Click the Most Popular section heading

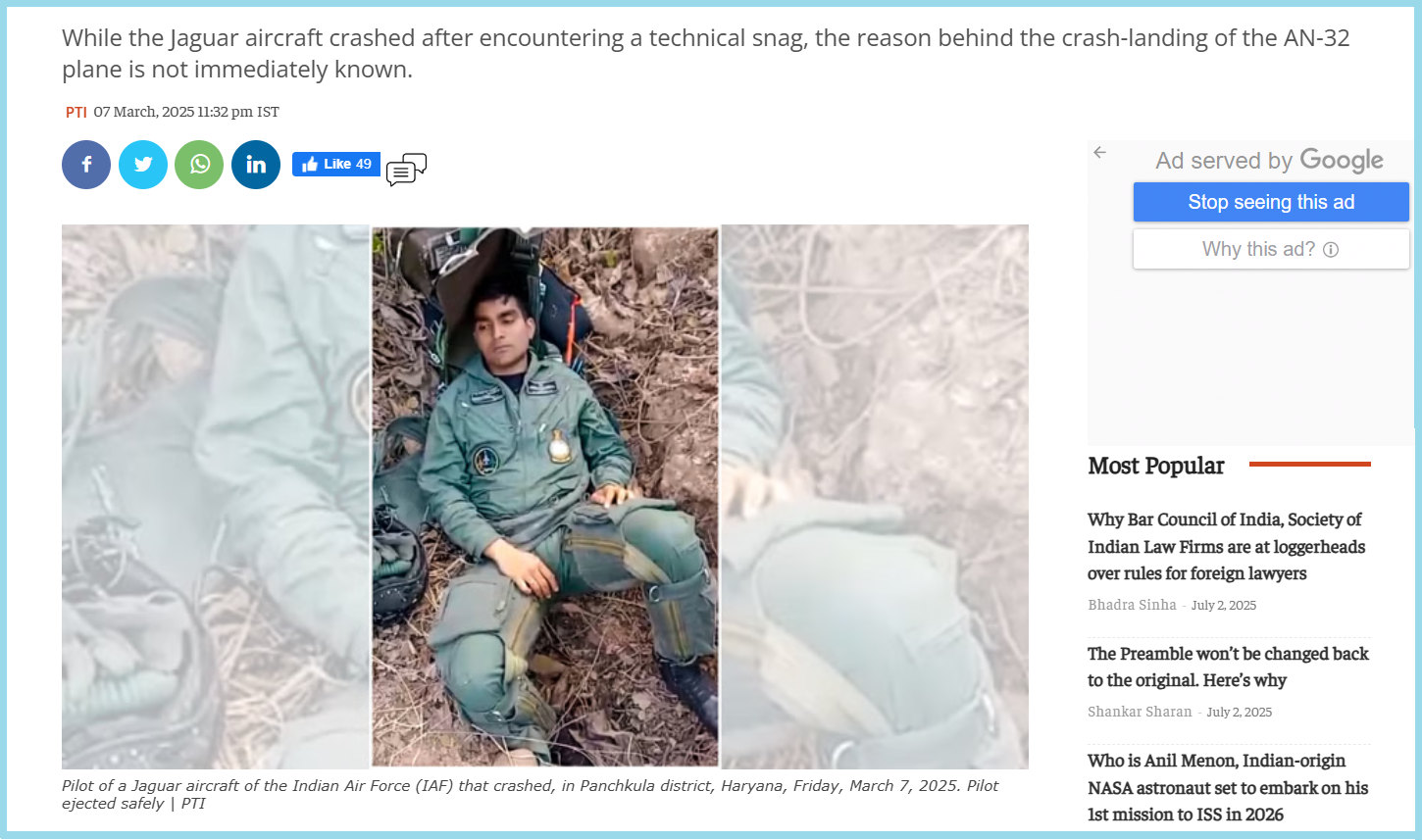1156,466
